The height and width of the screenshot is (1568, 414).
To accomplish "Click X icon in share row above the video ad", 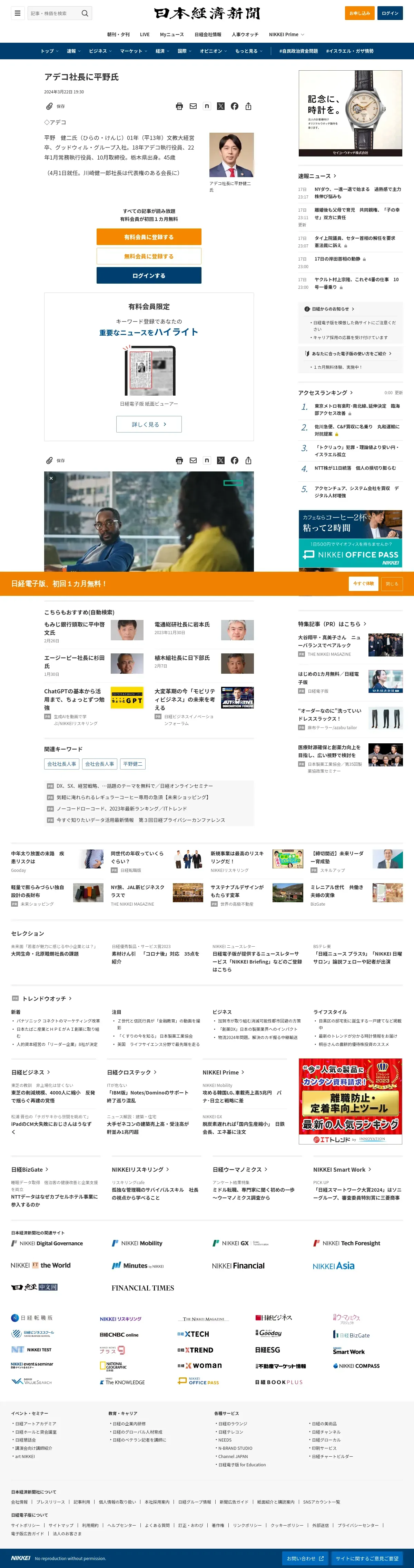I will 221,460.
